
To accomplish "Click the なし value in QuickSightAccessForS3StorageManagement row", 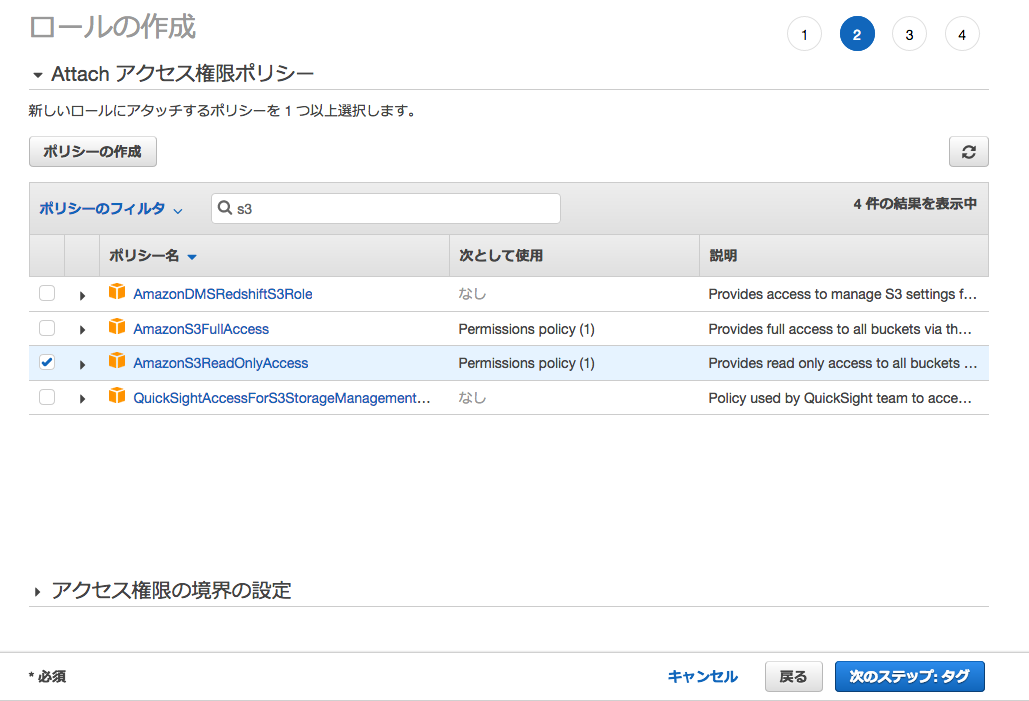I will [x=472, y=398].
